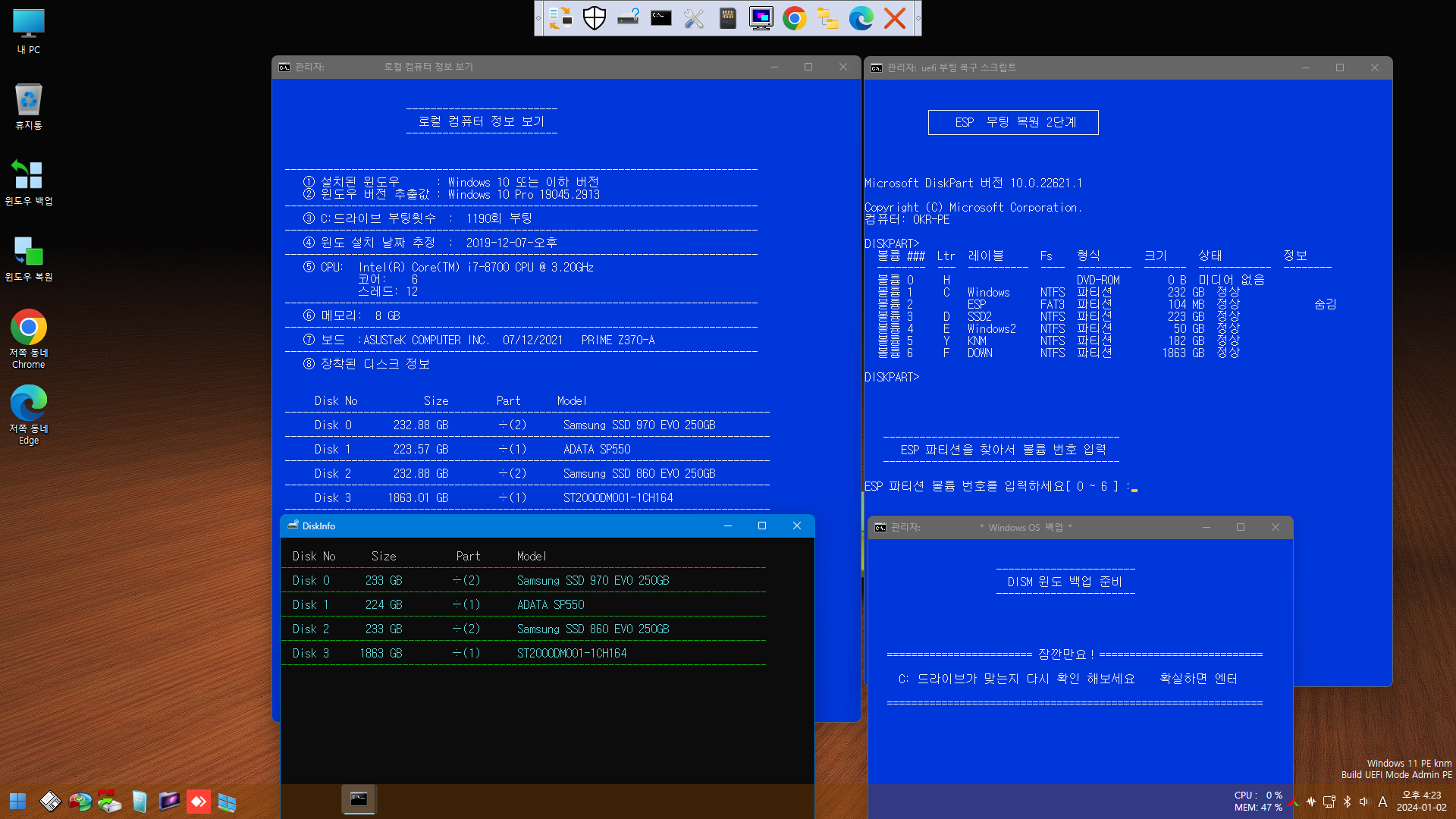Open the volume speaker tray icon

pos(1364,802)
